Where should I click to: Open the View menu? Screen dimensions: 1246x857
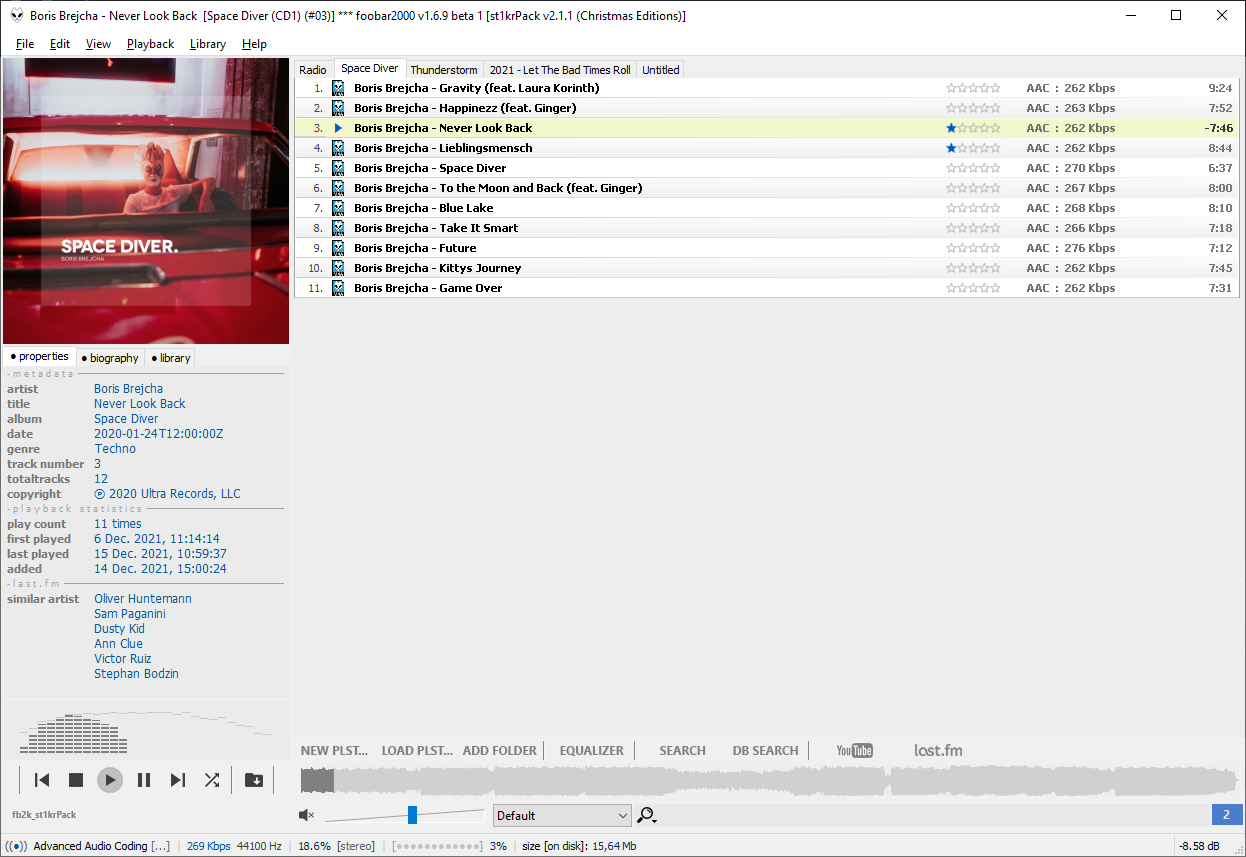98,44
